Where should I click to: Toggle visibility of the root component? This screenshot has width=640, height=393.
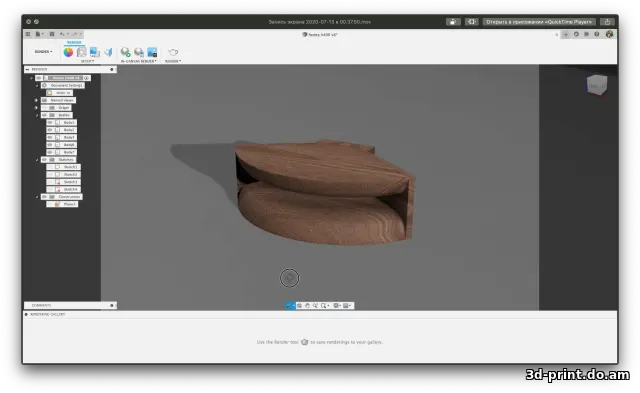pos(39,78)
